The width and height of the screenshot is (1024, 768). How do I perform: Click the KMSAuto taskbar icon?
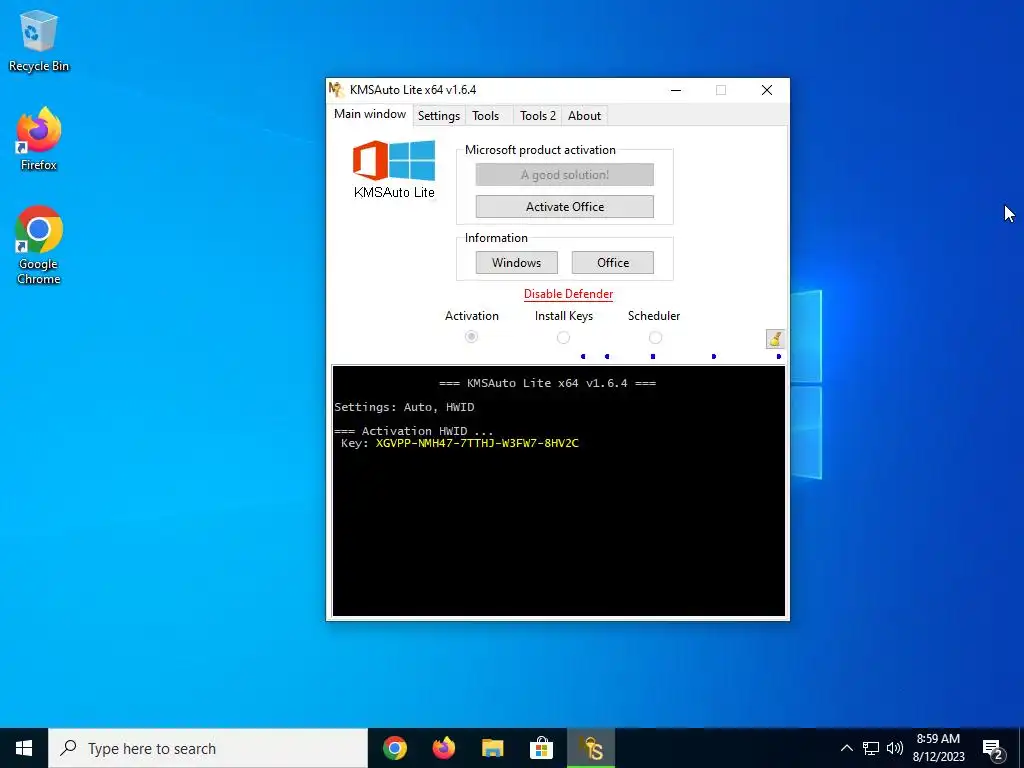pos(591,748)
